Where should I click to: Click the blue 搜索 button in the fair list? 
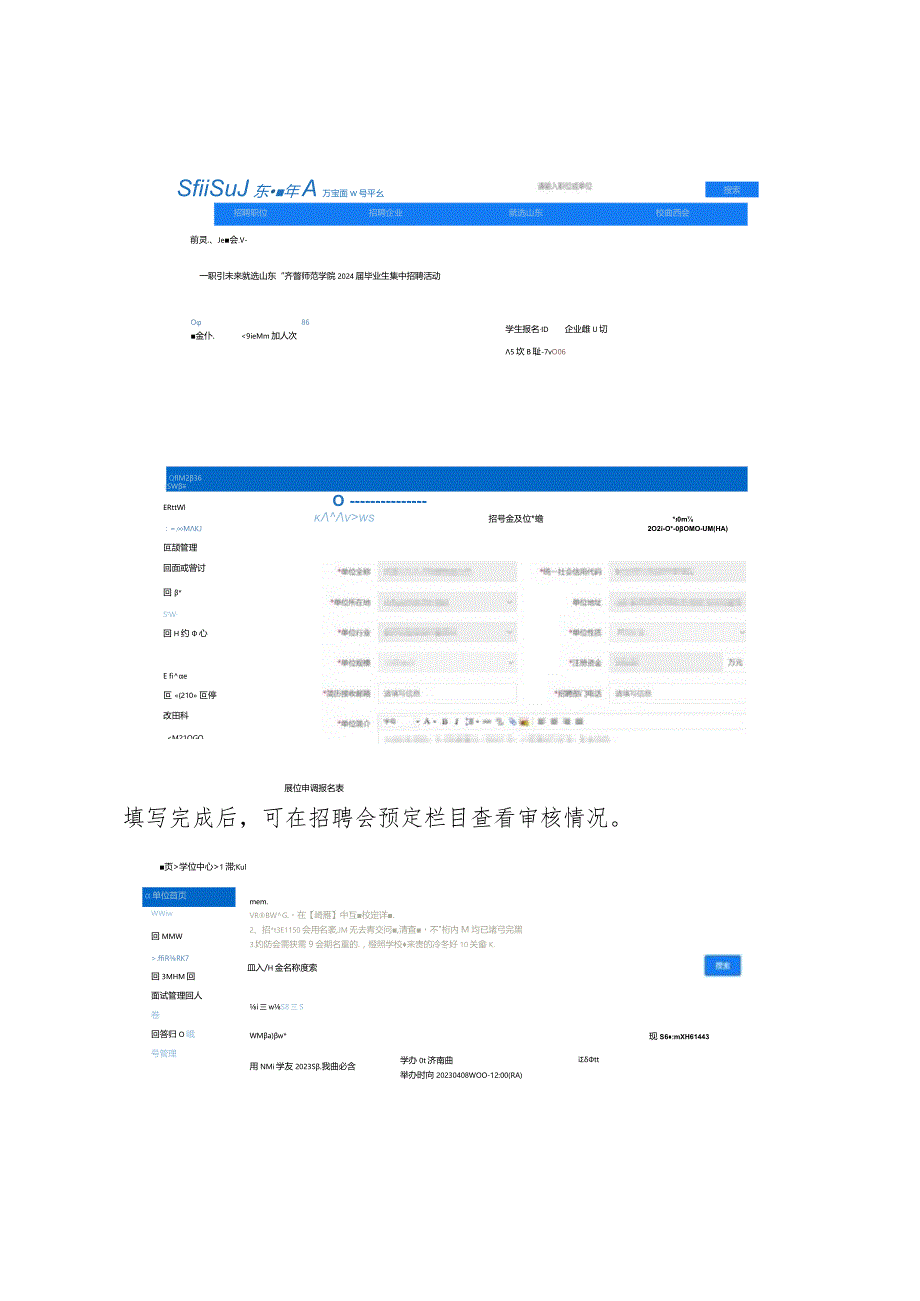coord(722,965)
